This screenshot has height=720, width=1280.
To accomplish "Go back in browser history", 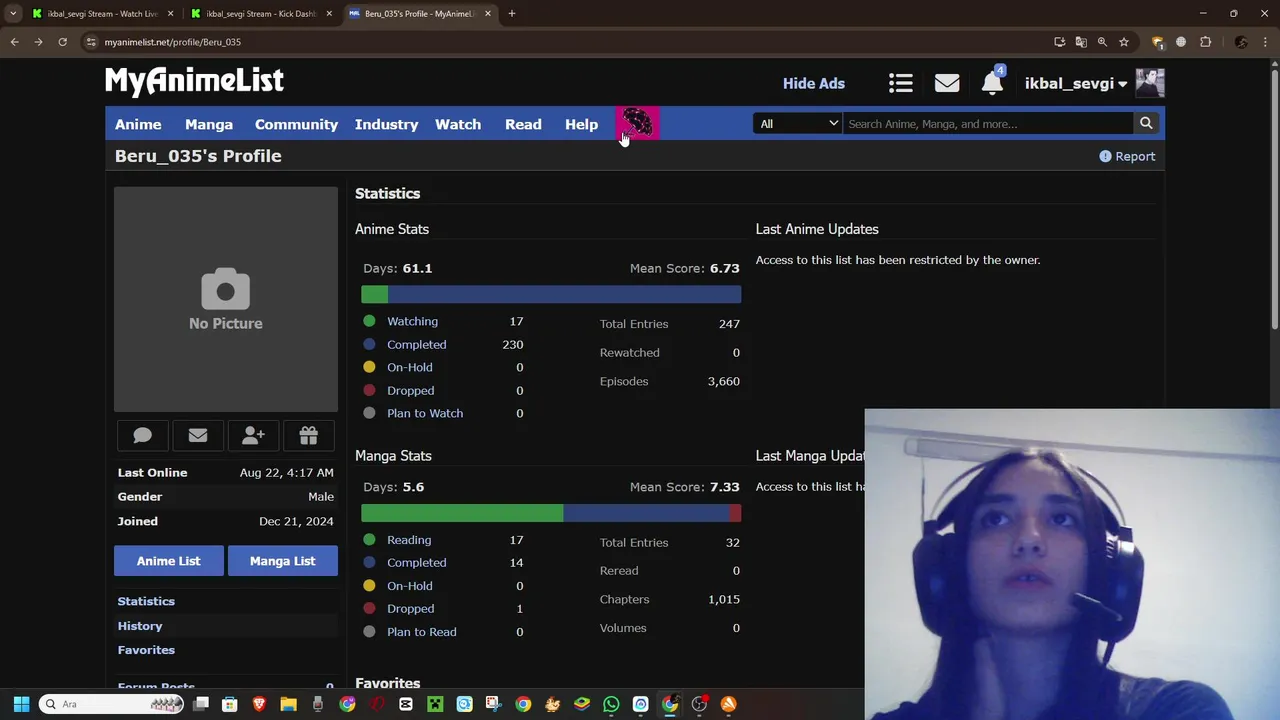I will tap(14, 42).
